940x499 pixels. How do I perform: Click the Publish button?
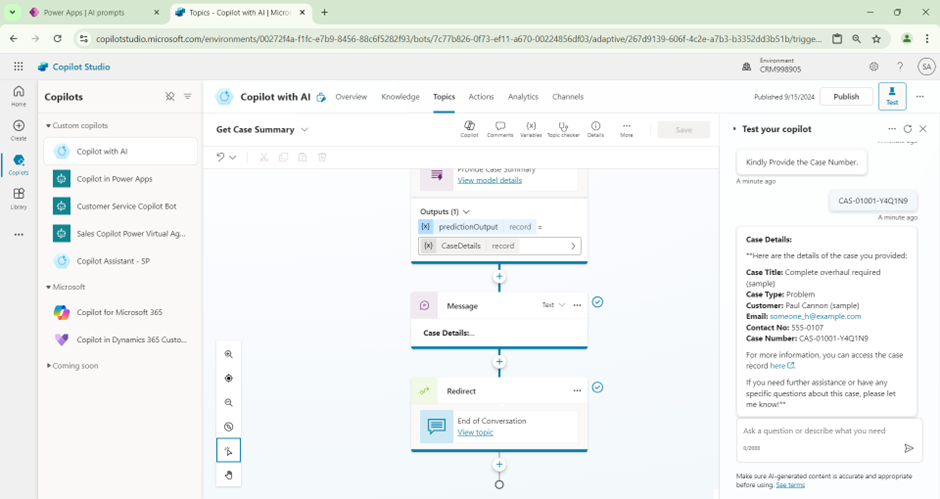pos(846,97)
